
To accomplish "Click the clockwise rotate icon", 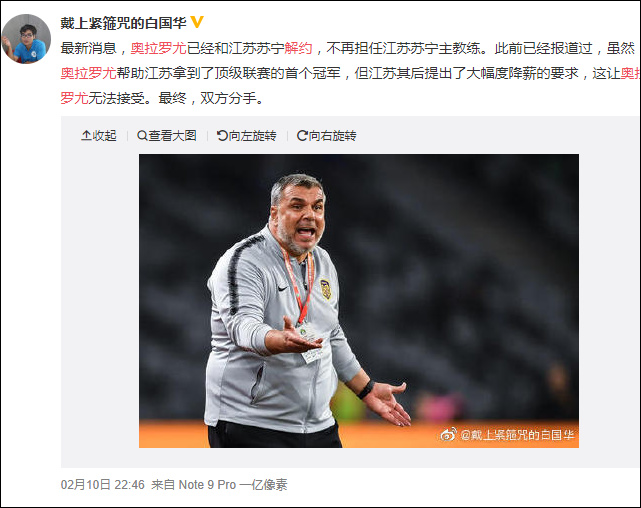I will pos(302,135).
